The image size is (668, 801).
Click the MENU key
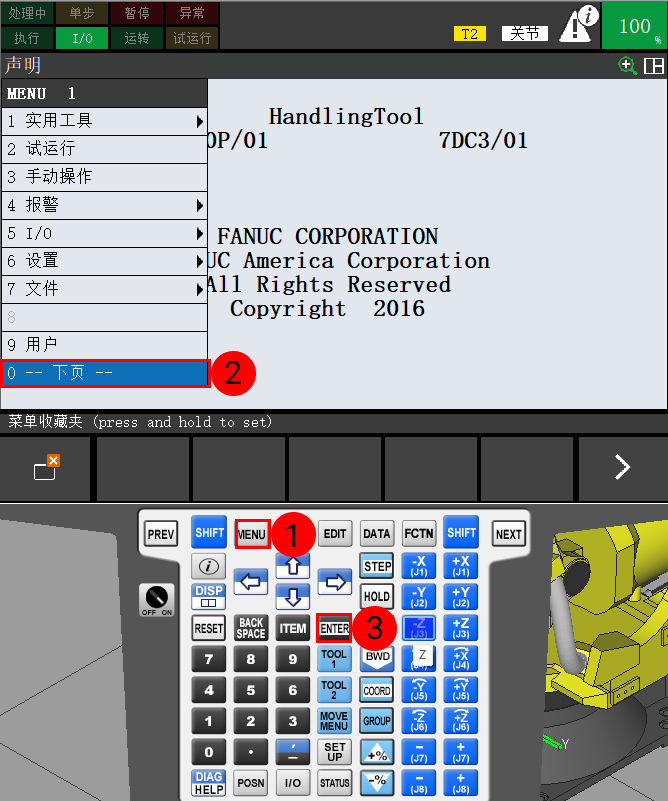click(x=252, y=534)
